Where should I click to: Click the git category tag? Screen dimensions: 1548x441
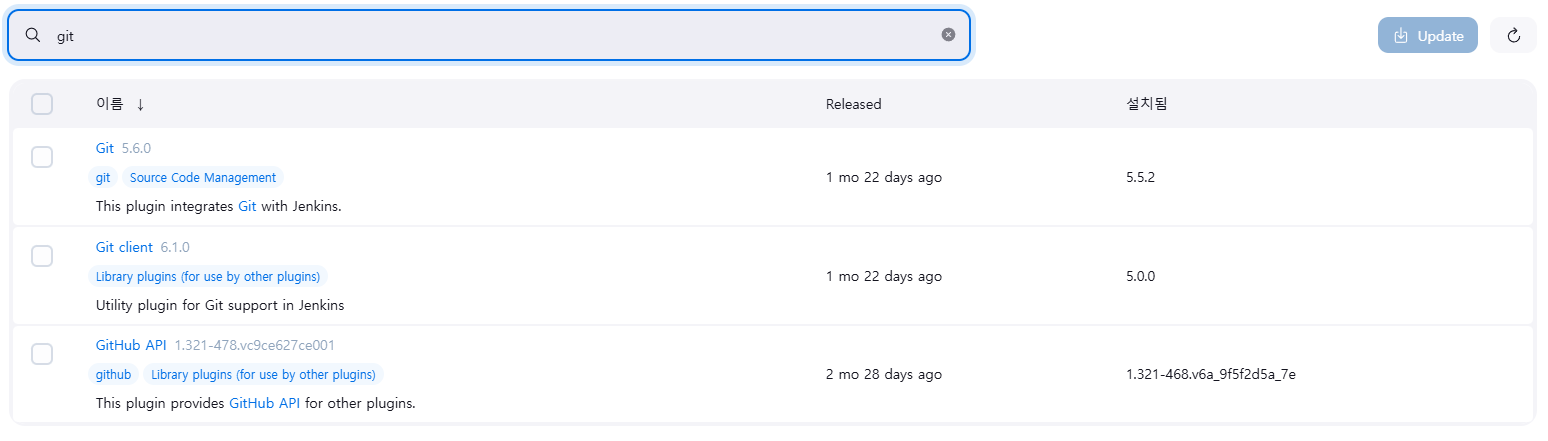click(103, 178)
